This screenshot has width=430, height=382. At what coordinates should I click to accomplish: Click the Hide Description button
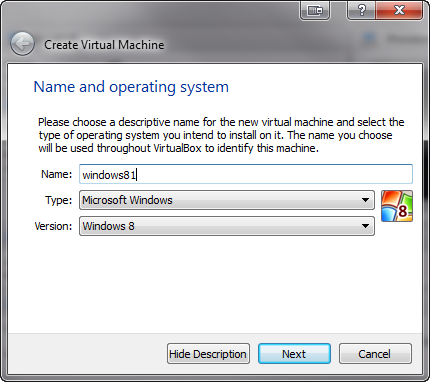[x=208, y=354]
